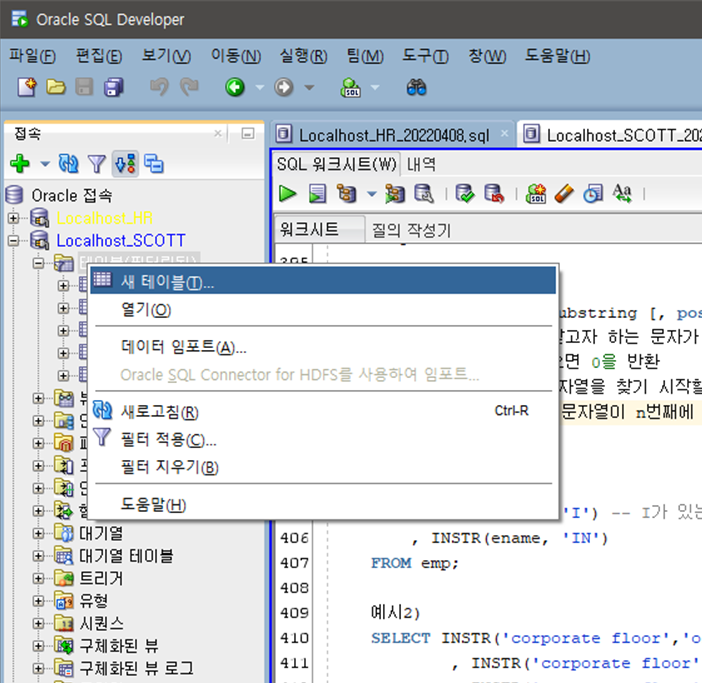
Task: Click the Rollback icon with red arrow
Action: 494,194
